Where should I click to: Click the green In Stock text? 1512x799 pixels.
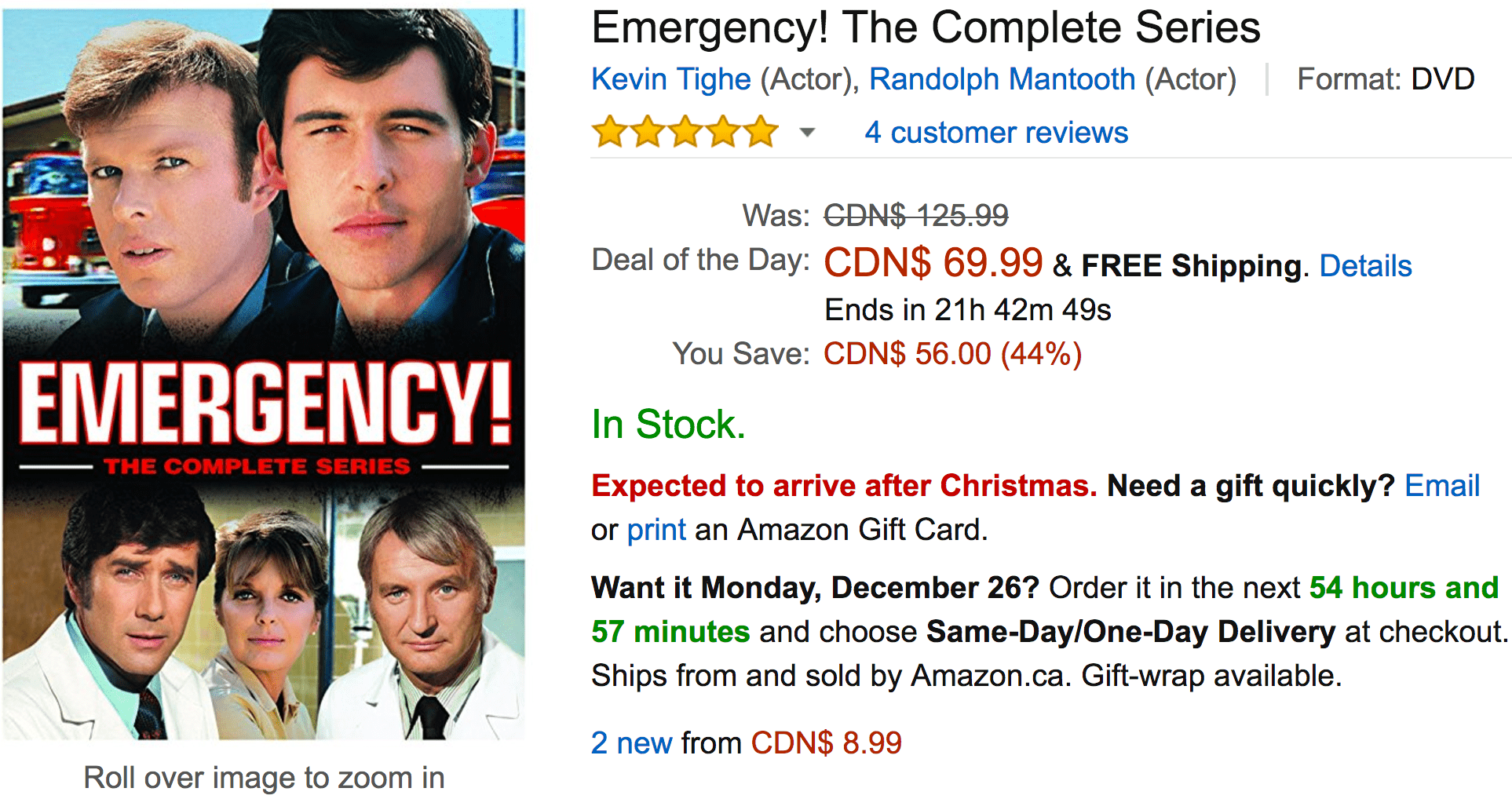[668, 425]
